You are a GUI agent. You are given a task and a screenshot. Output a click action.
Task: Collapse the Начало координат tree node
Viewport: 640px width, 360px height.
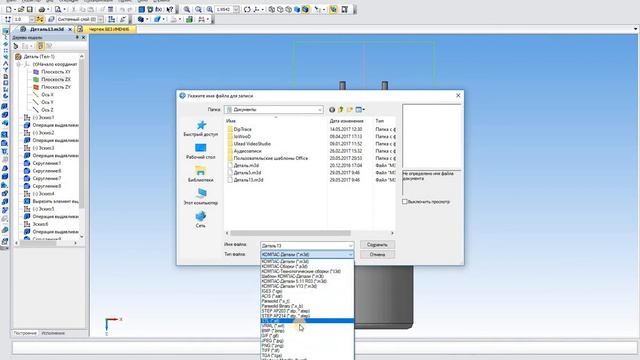tap(18, 64)
